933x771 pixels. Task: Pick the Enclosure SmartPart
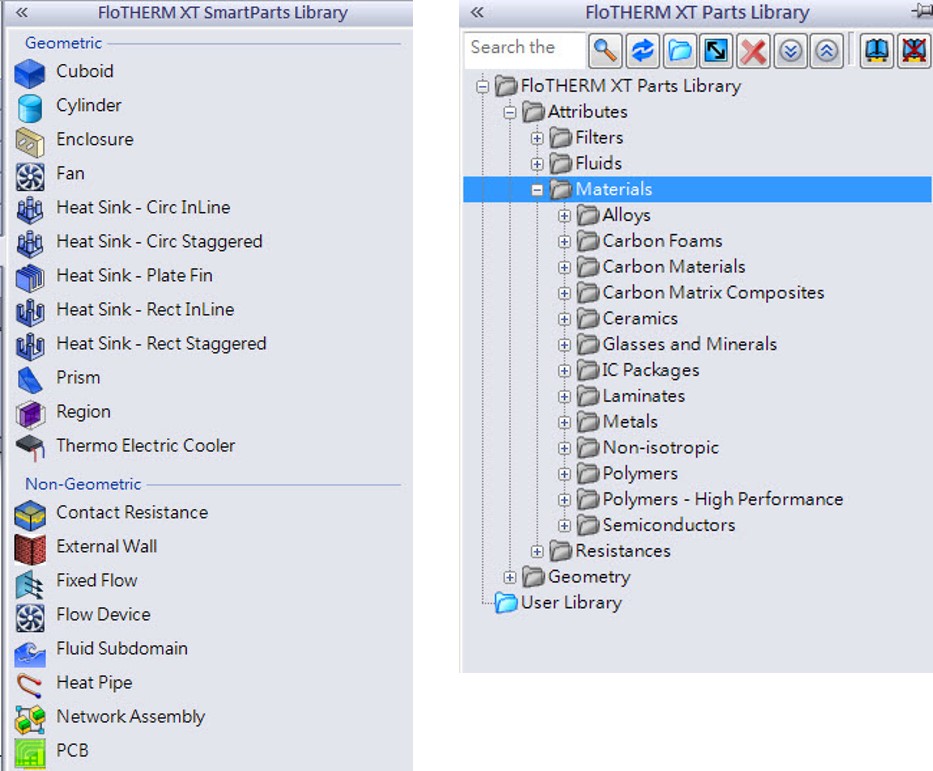tap(94, 140)
